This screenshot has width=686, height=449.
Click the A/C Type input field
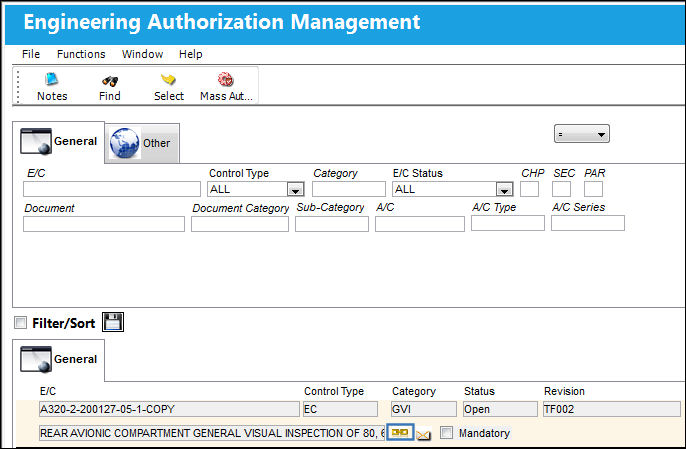pyautogui.click(x=508, y=223)
